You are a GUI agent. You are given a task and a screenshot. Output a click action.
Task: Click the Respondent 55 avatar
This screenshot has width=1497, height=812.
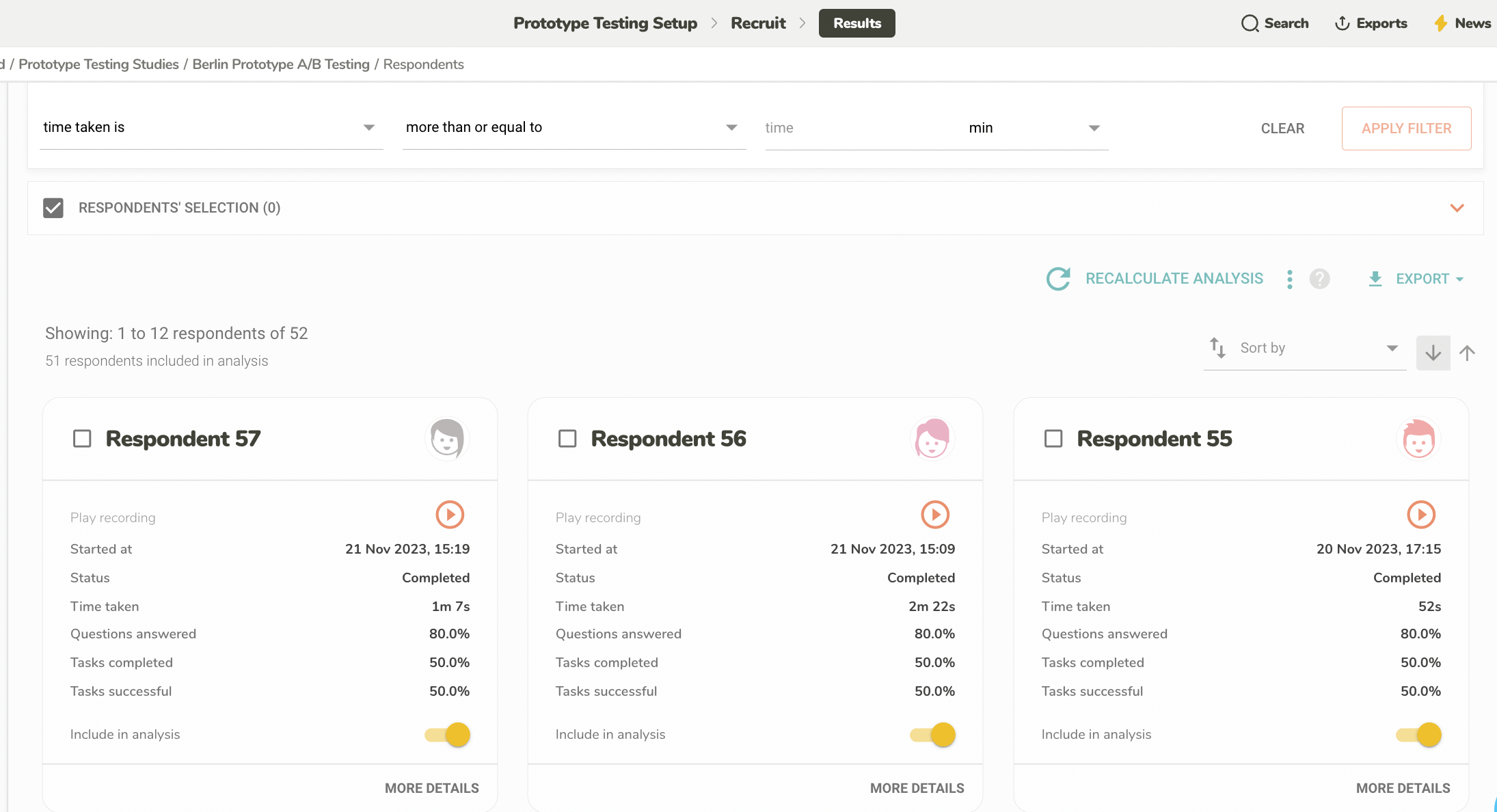pos(1418,439)
